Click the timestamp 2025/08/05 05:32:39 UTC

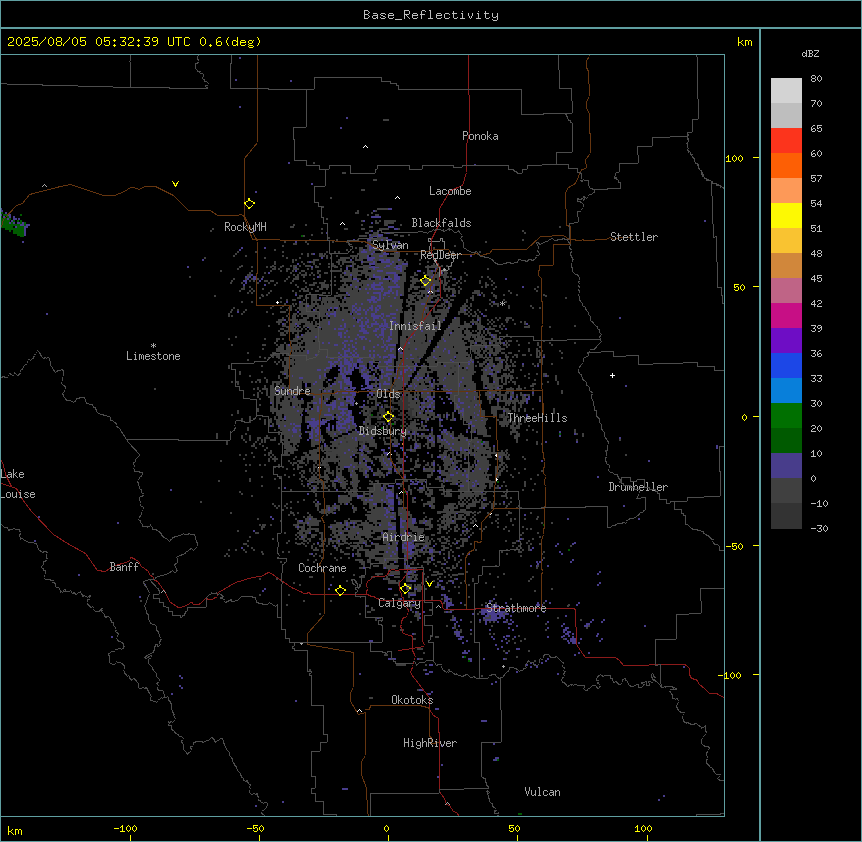[x=99, y=42]
